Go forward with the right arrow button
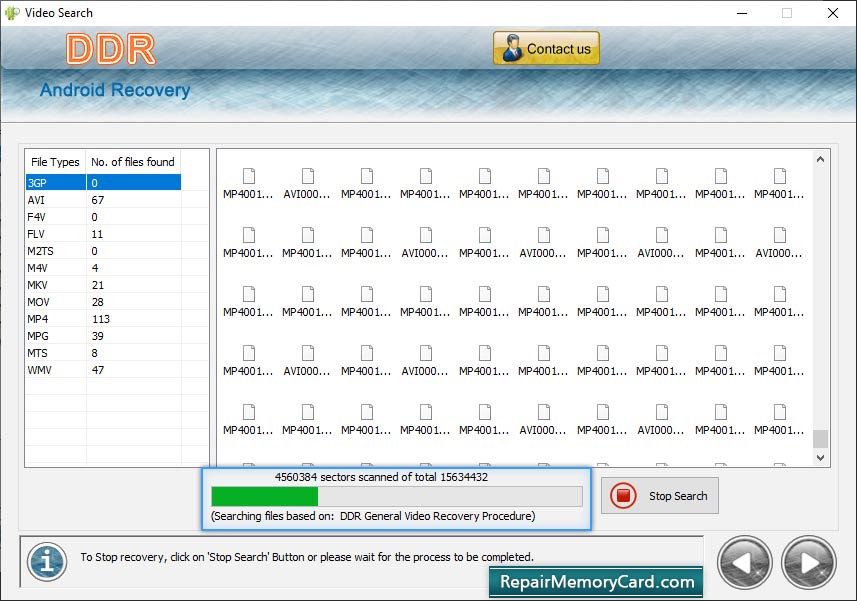The height and width of the screenshot is (601, 857). click(809, 563)
